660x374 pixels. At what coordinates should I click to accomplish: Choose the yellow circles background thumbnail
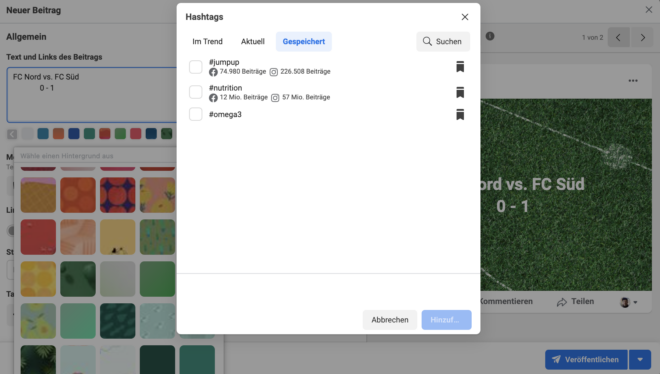[x=38, y=279]
